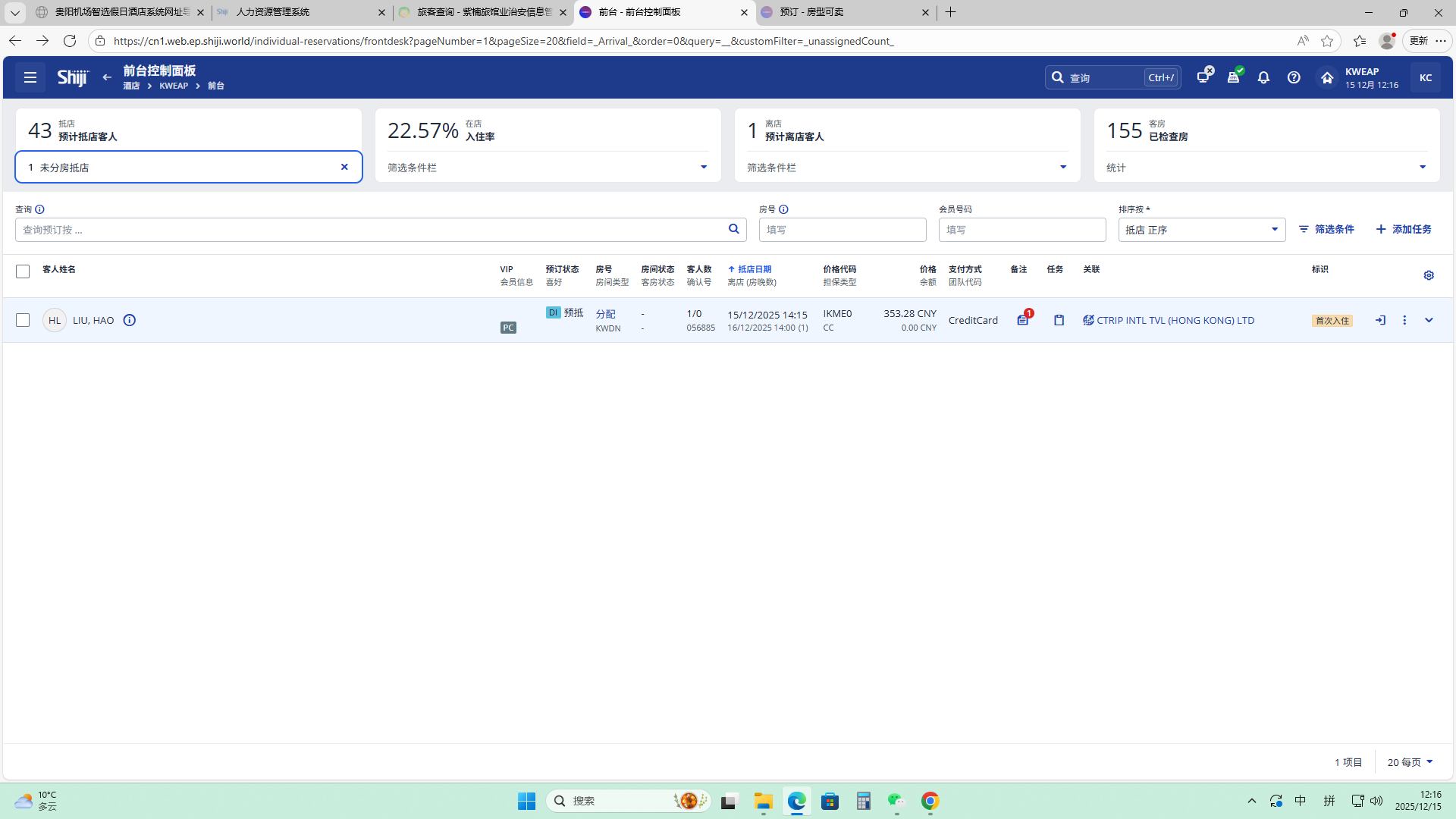The width and height of the screenshot is (1456, 819).
Task: Click the tasks clipboard icon in row
Action: click(x=1059, y=320)
